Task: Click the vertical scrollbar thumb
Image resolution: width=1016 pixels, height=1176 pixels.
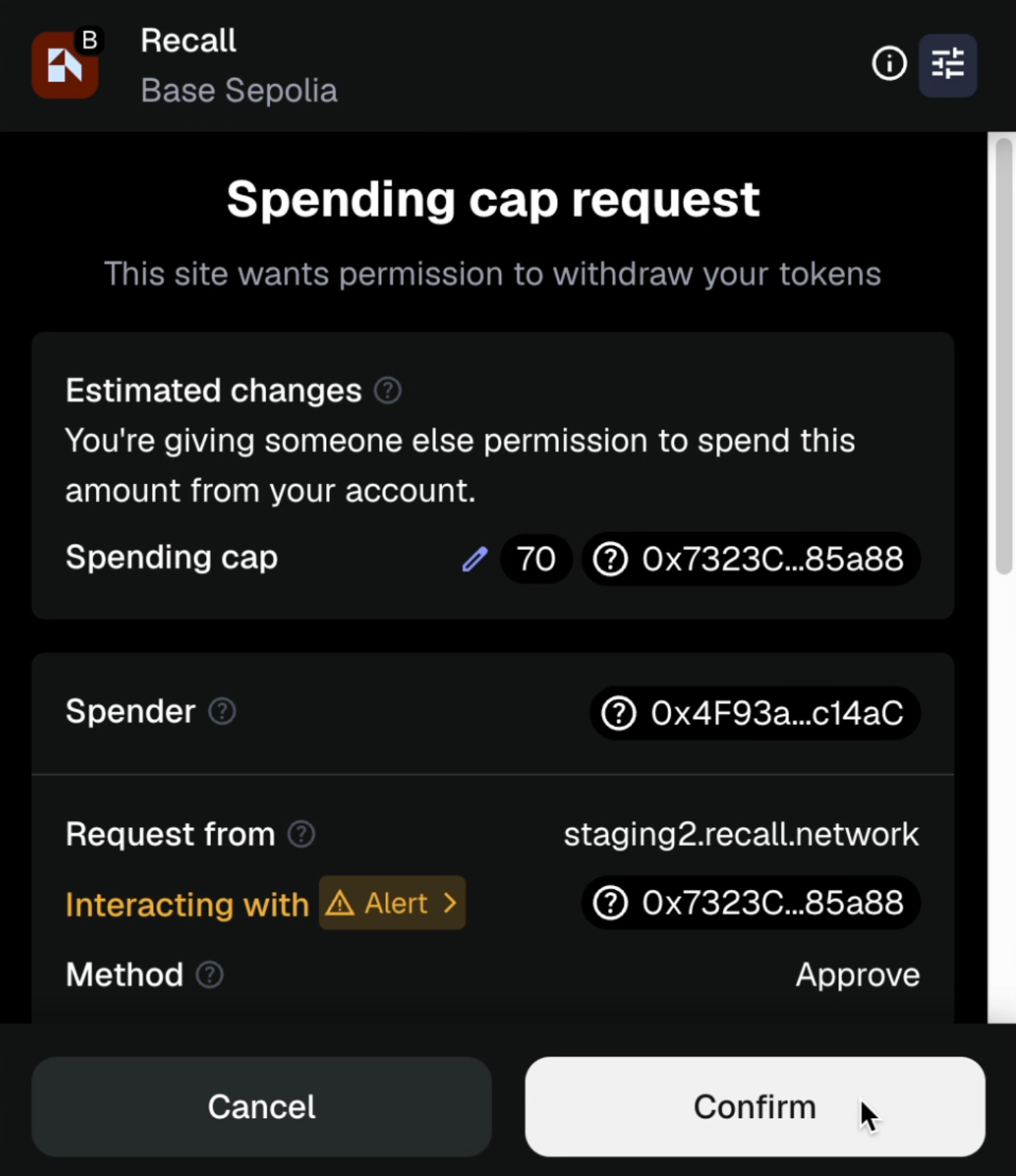Action: [x=1004, y=355]
